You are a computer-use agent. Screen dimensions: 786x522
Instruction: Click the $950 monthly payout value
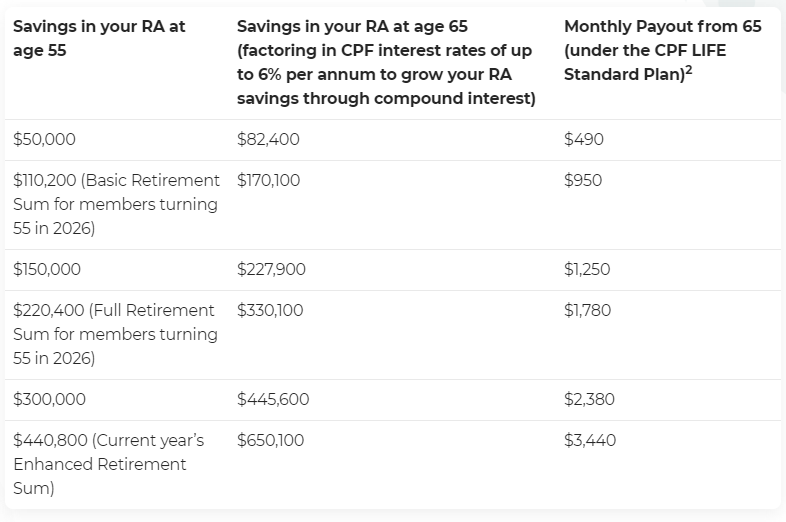pos(583,181)
